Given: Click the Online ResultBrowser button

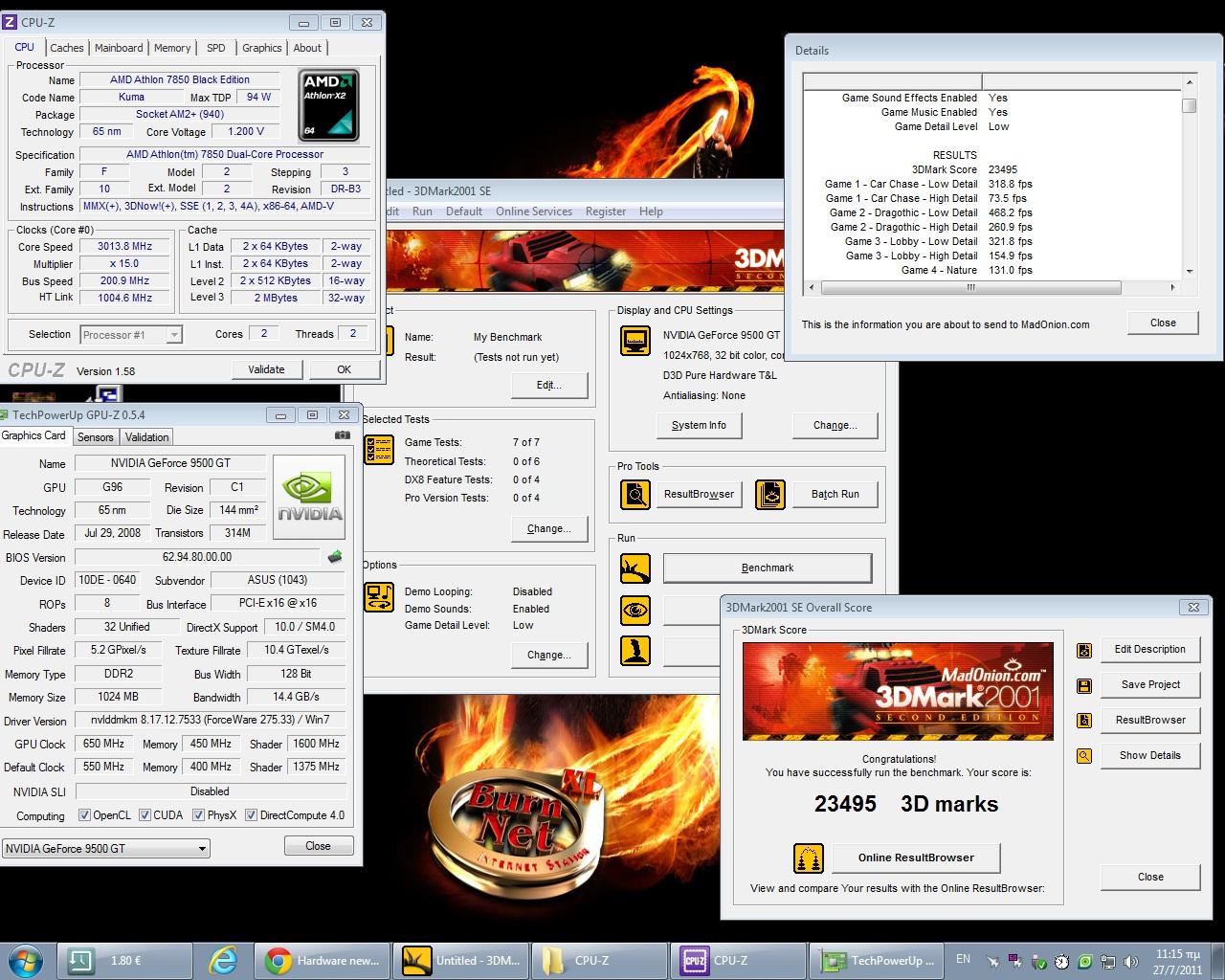Looking at the screenshot, I should pos(916,857).
